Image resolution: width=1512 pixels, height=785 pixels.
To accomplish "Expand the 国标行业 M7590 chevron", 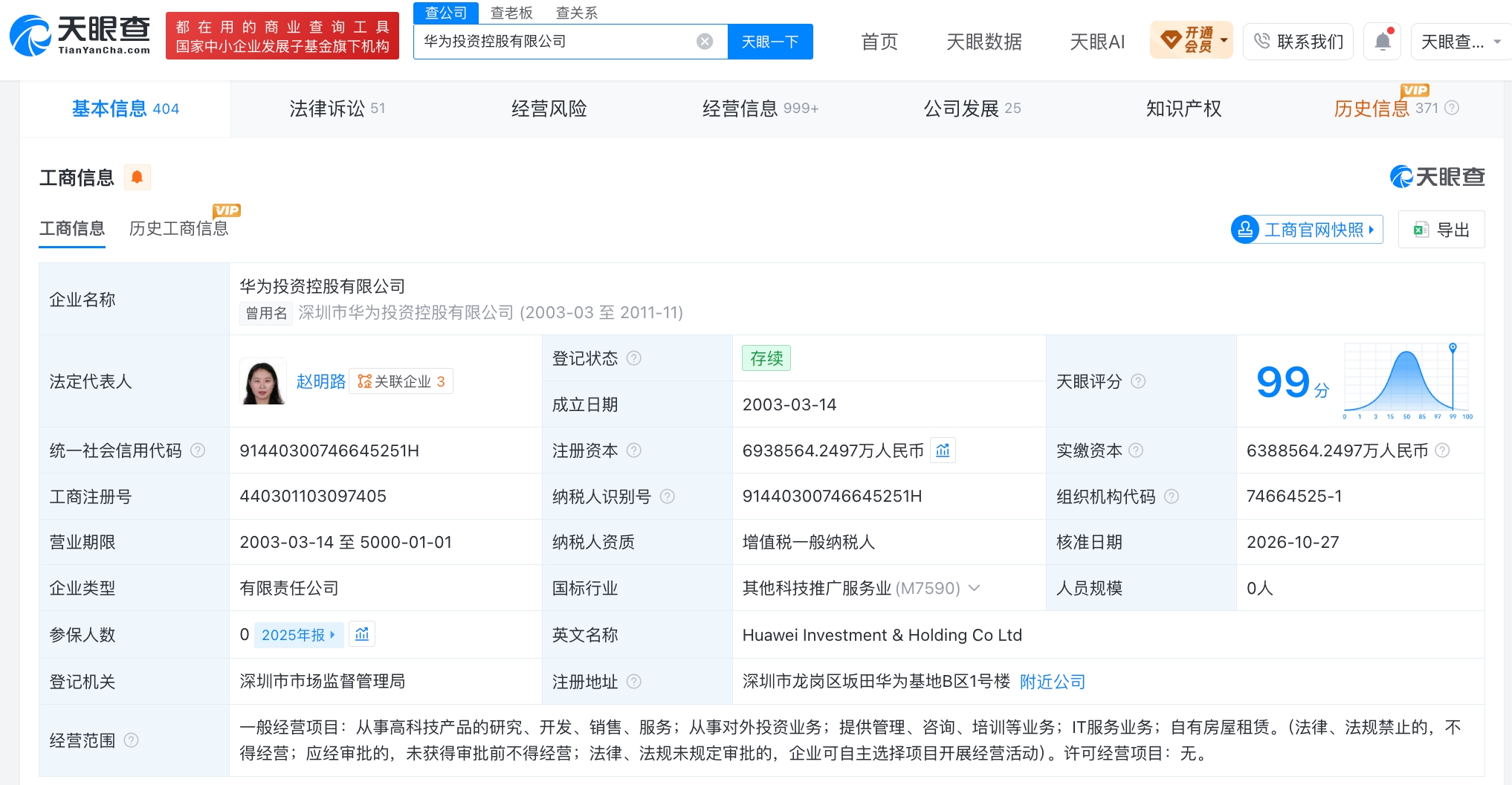I will coord(975,588).
